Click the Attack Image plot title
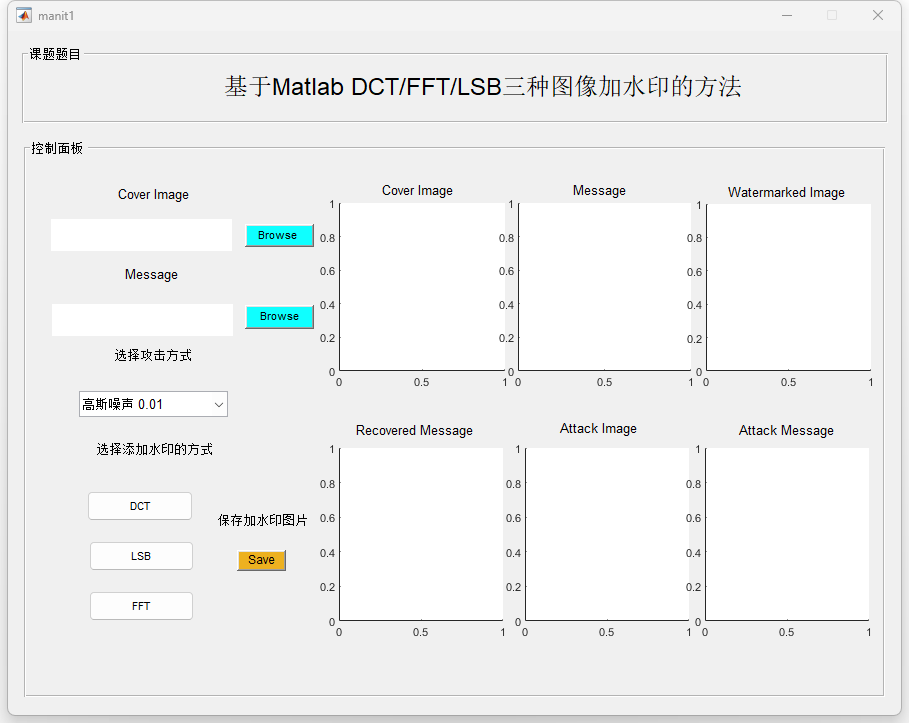Image resolution: width=909 pixels, height=723 pixels. tap(598, 428)
